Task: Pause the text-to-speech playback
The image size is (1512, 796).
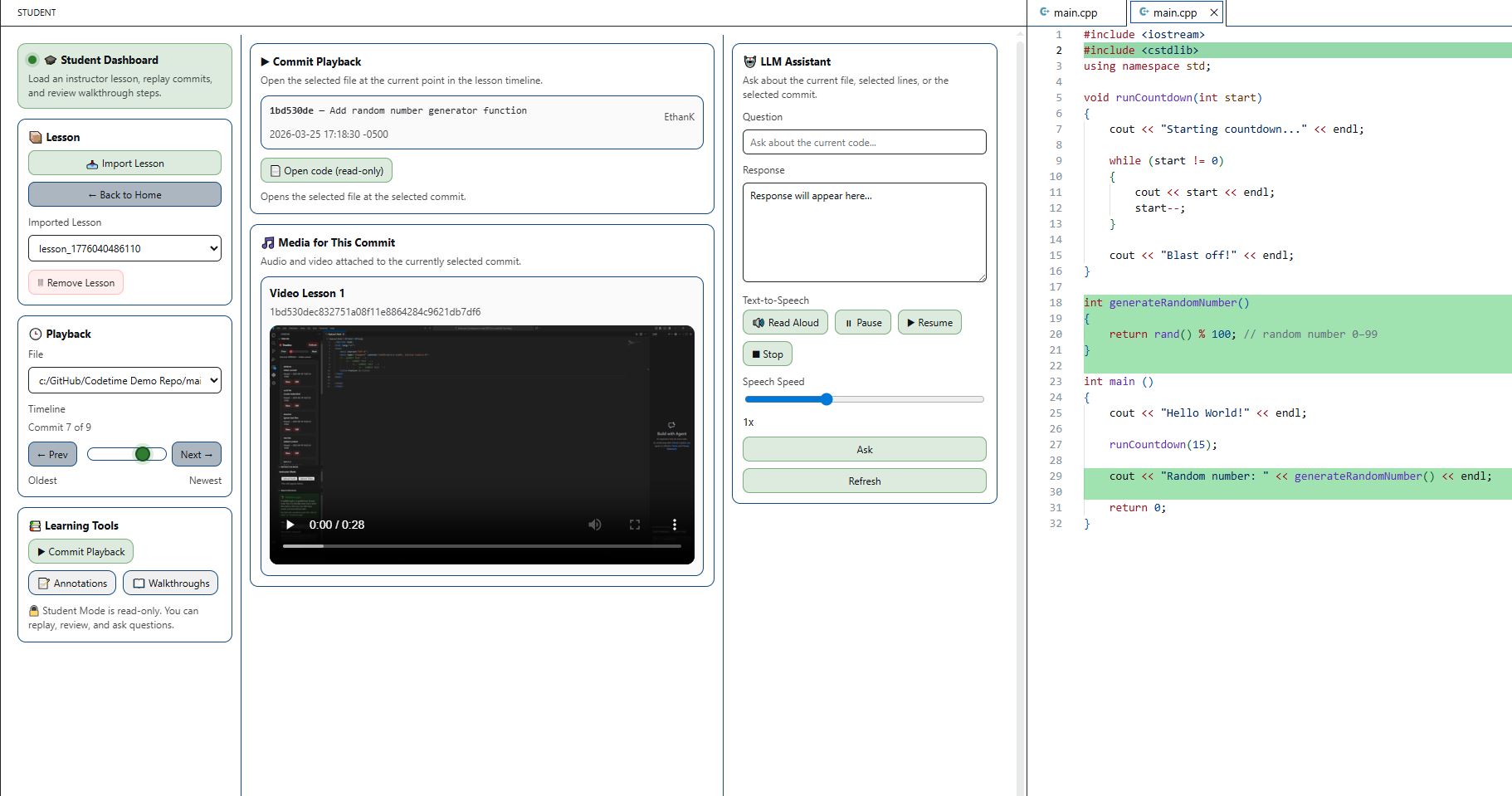Action: (862, 322)
